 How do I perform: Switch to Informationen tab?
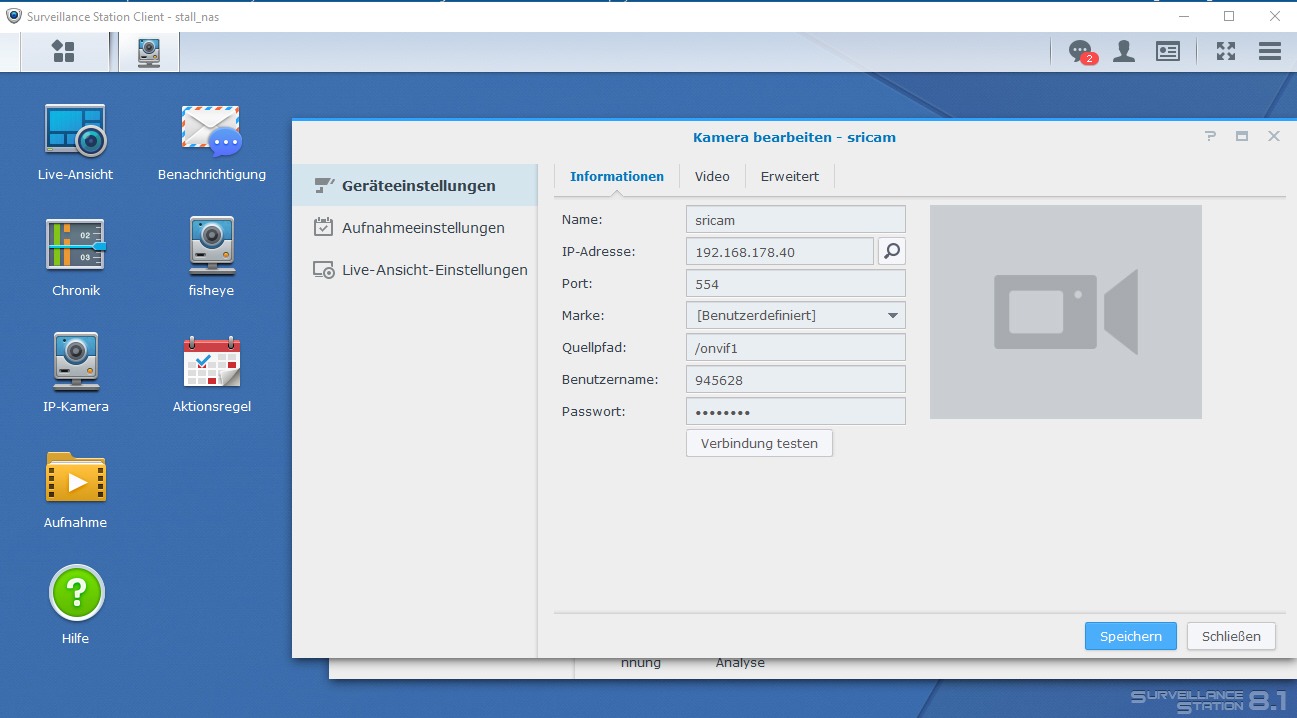coord(617,177)
